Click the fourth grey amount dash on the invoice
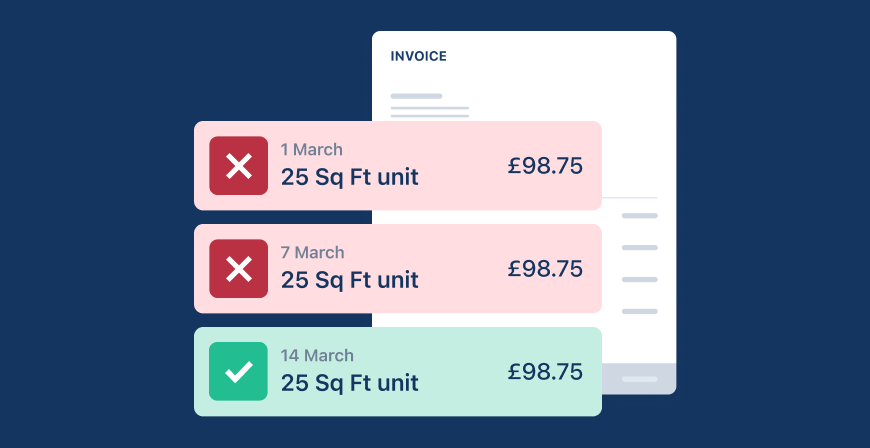Screen dimensions: 870x448 click(x=640, y=312)
